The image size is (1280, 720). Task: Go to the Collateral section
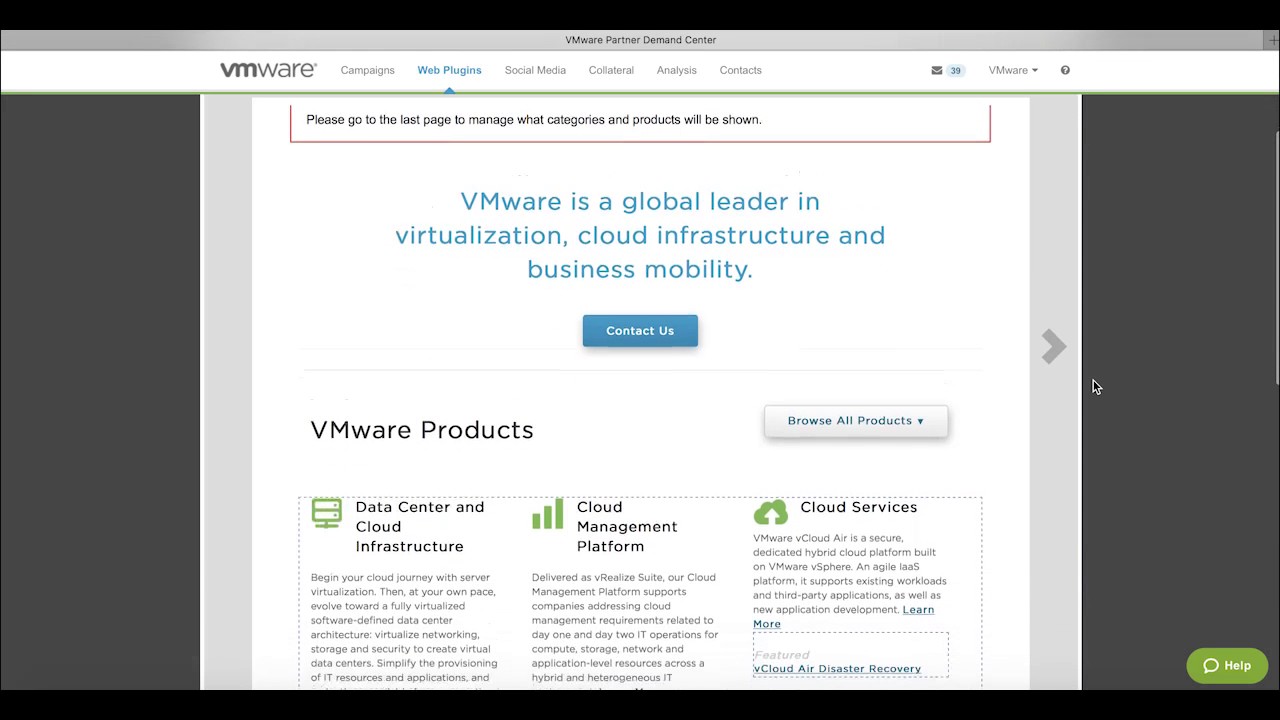(x=611, y=70)
